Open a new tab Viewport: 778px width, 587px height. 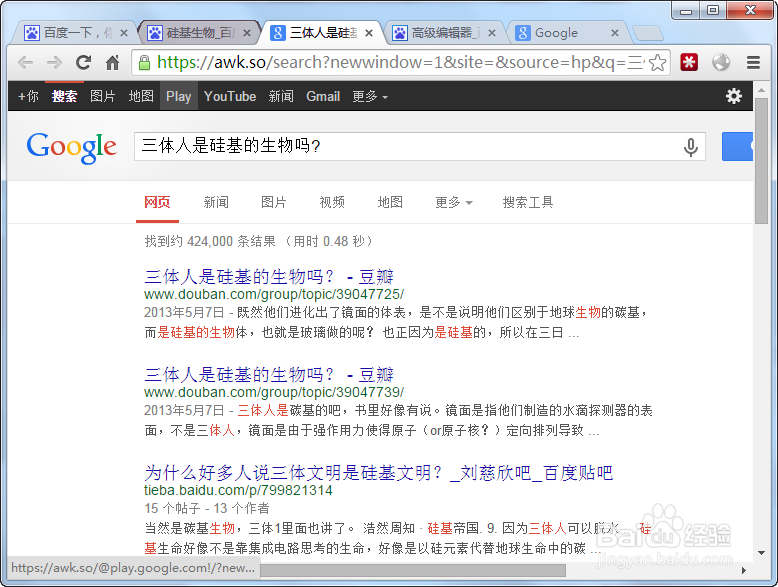click(x=648, y=33)
